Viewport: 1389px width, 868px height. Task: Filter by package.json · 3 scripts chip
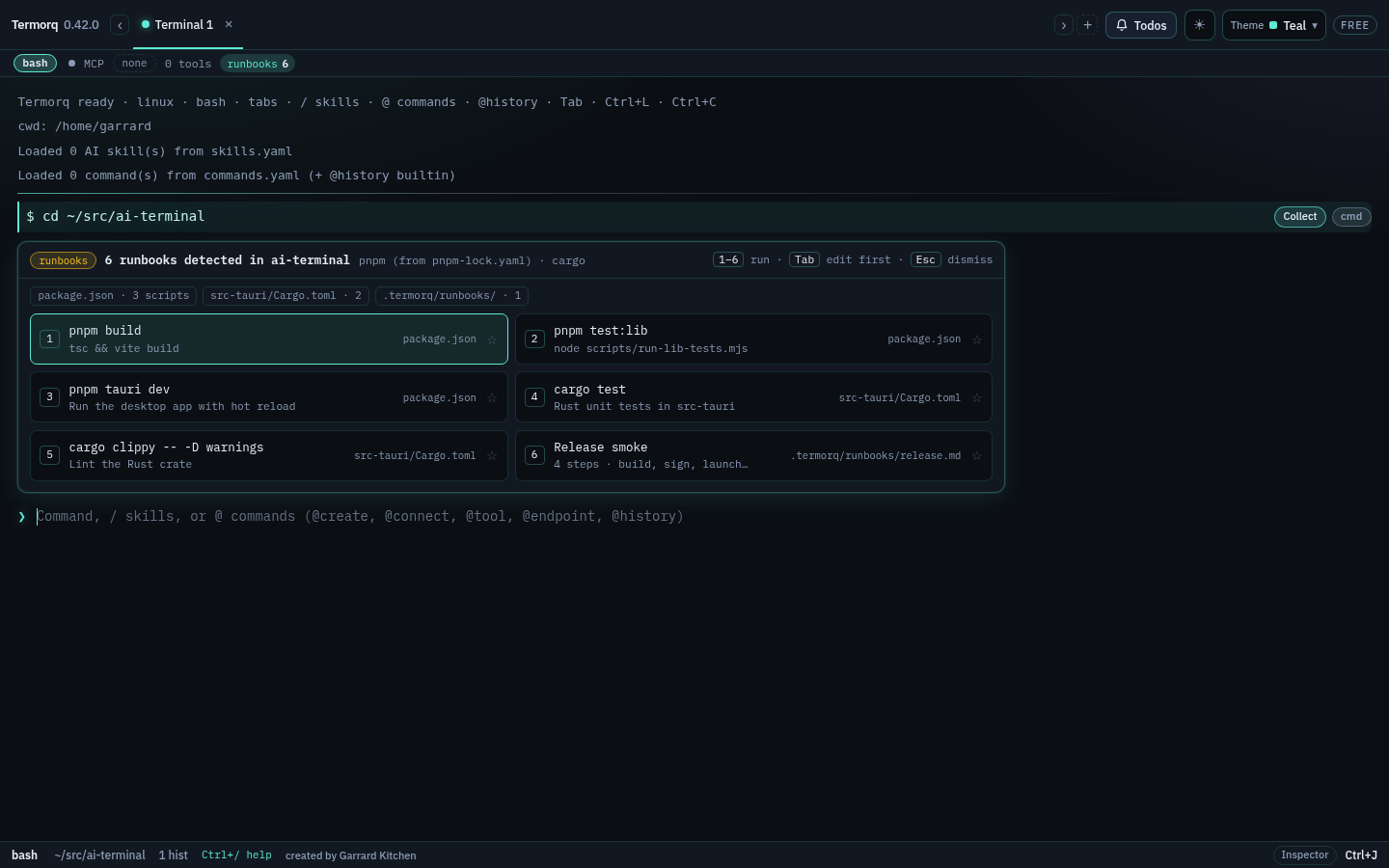(x=114, y=296)
